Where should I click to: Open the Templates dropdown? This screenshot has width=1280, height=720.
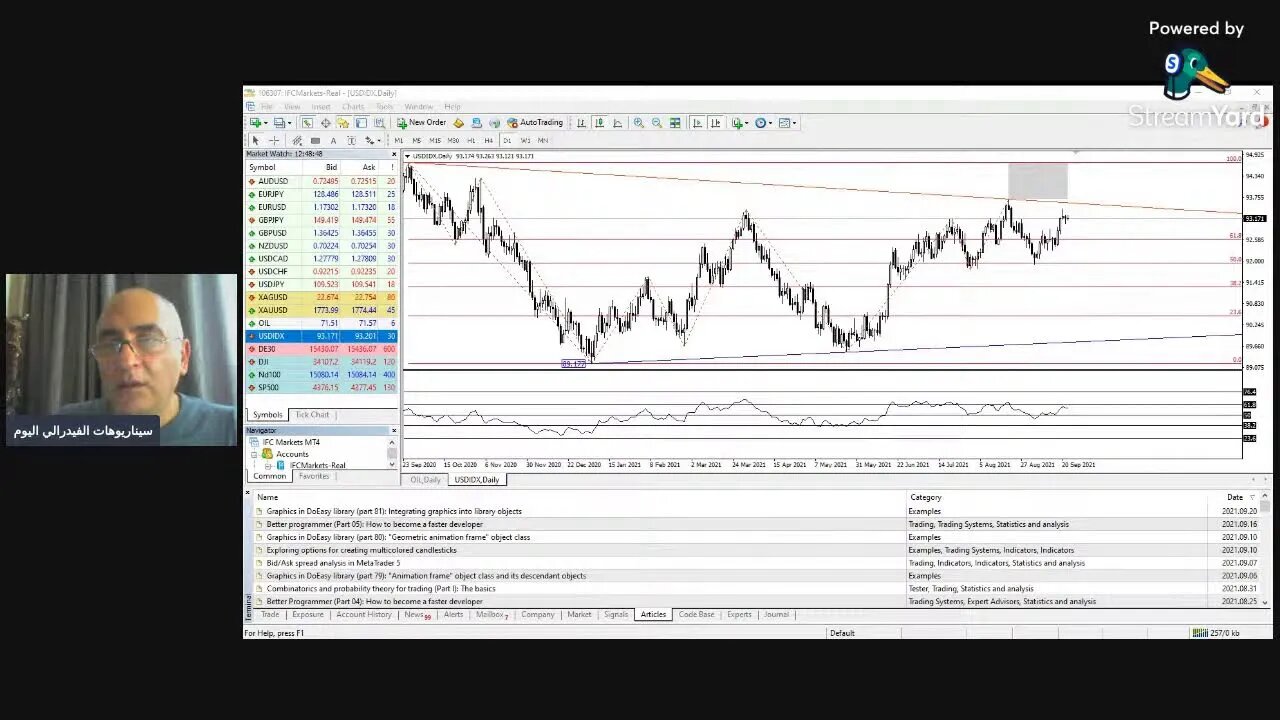(789, 123)
